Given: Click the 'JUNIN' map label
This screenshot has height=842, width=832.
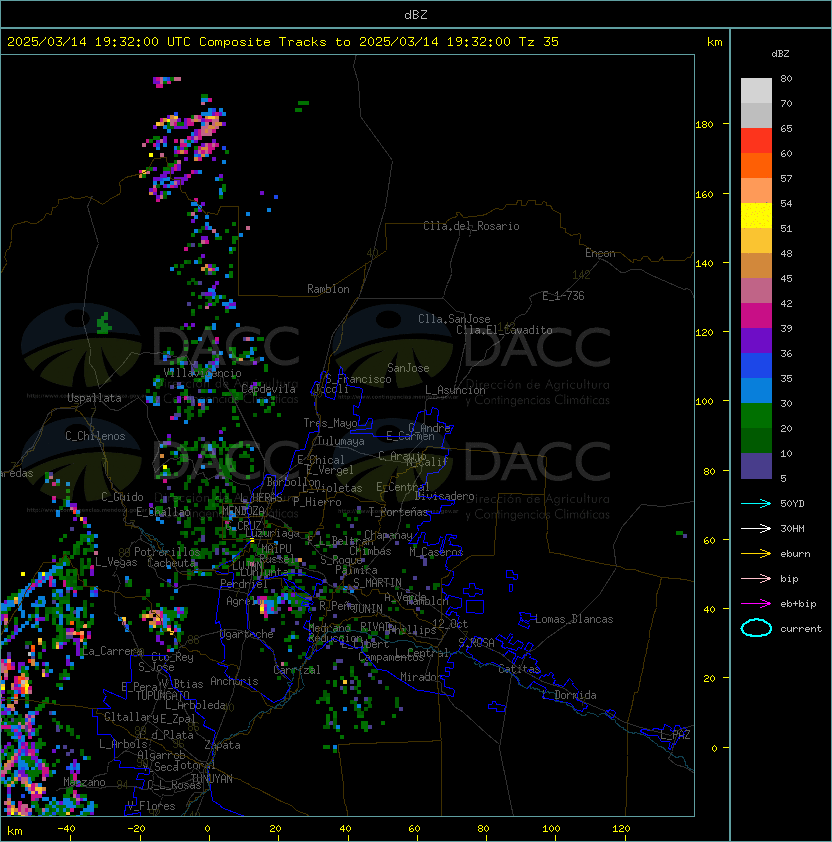Looking at the screenshot, I should click(367, 608).
